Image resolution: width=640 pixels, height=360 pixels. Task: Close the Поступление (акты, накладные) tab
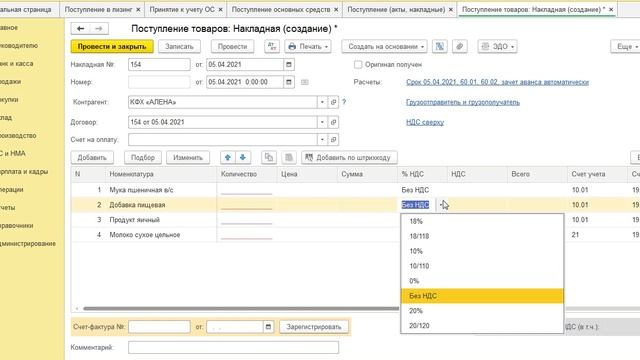click(451, 9)
